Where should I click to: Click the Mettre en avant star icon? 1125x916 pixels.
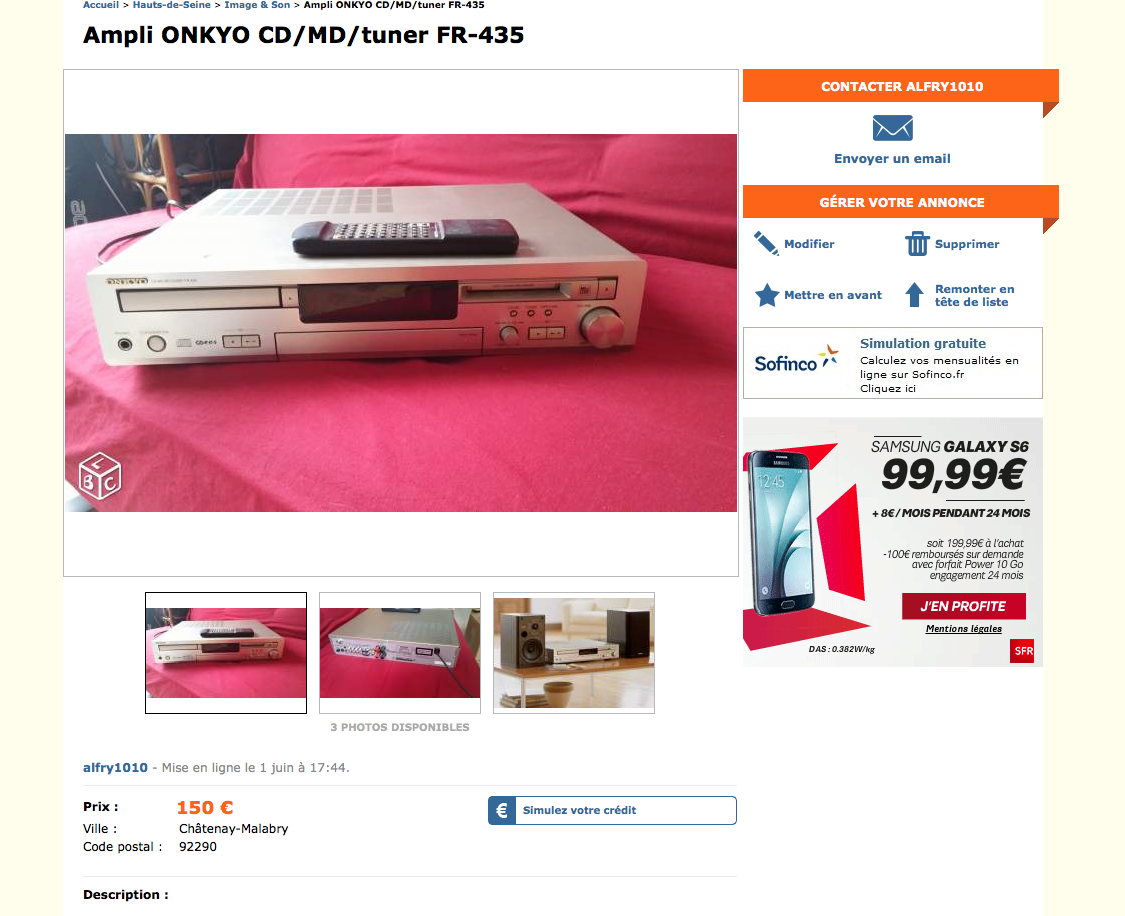tap(767, 295)
